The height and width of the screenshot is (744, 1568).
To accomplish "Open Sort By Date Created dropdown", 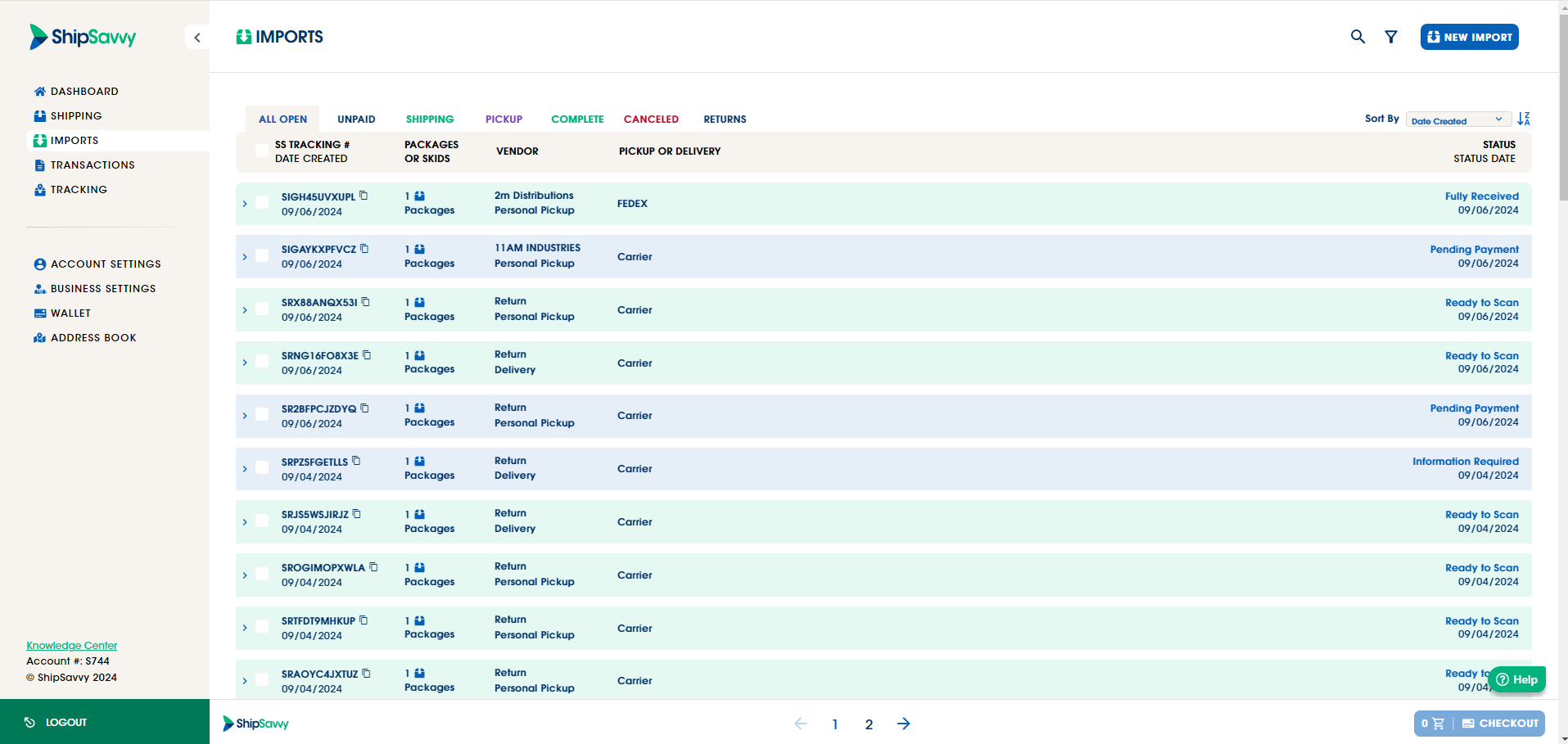I will point(1458,119).
